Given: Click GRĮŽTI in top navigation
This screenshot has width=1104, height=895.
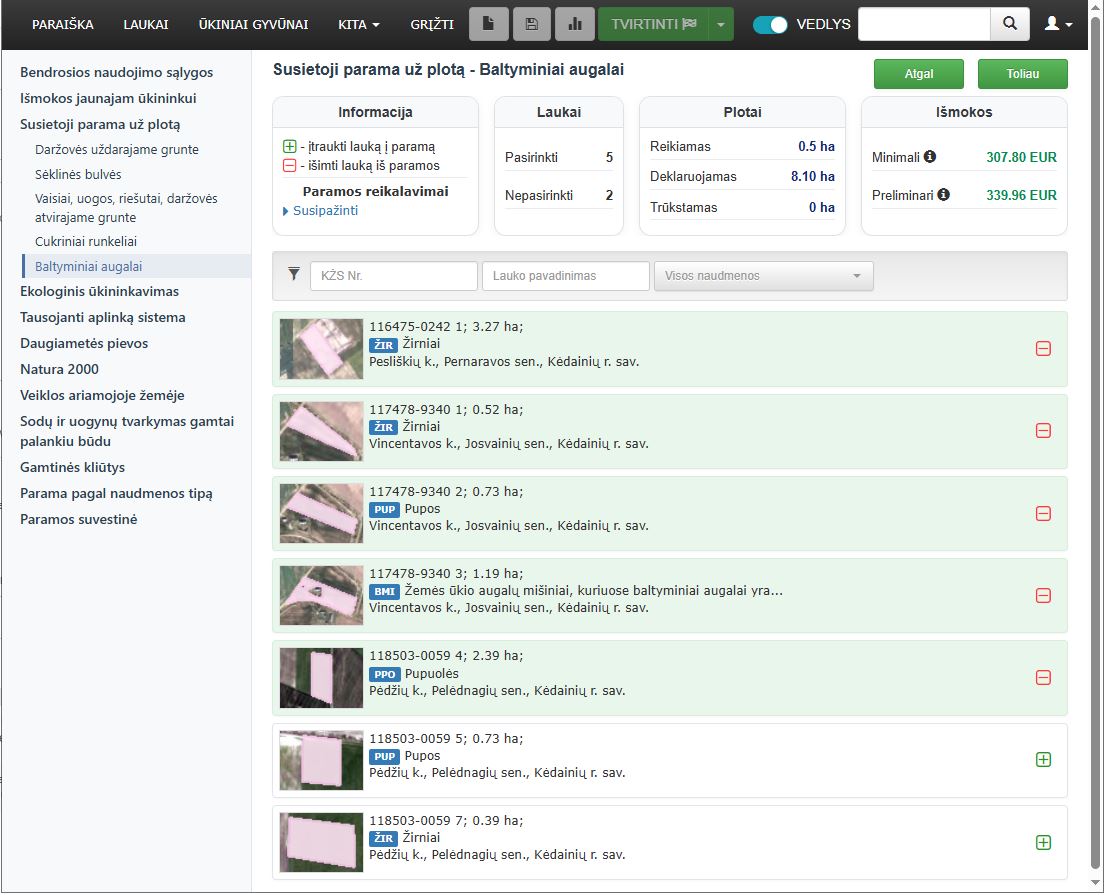Looking at the screenshot, I should pyautogui.click(x=432, y=25).
